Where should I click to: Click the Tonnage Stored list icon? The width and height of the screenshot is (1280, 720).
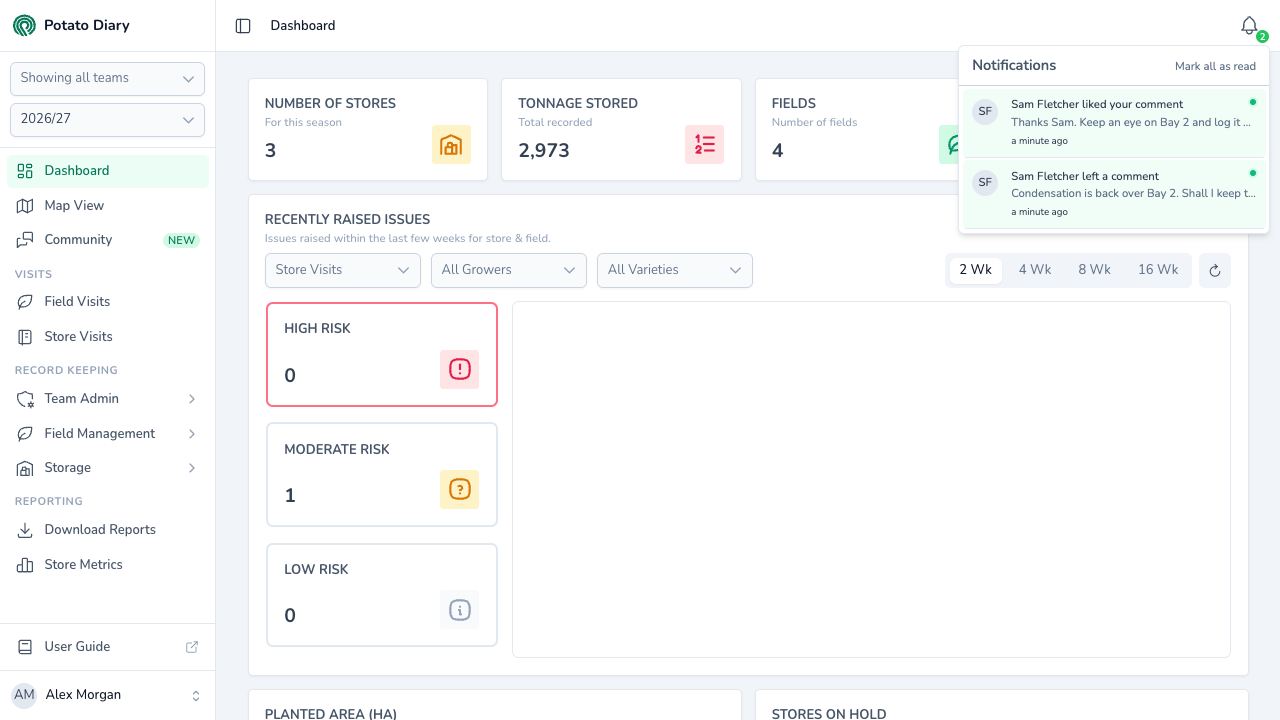(704, 145)
